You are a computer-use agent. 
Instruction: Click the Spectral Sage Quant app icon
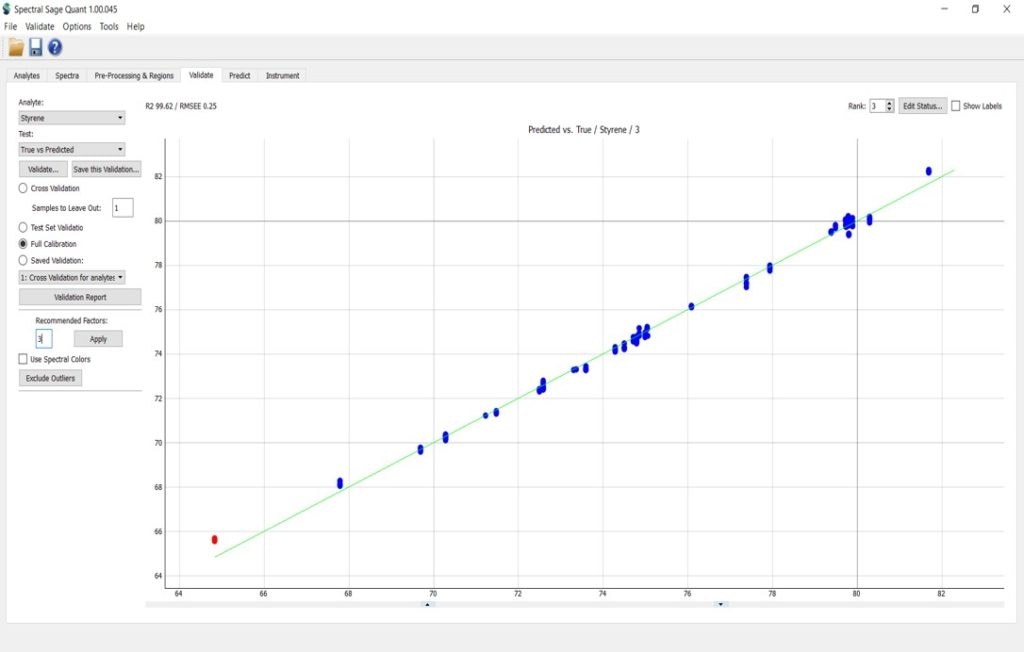pyautogui.click(x=7, y=9)
